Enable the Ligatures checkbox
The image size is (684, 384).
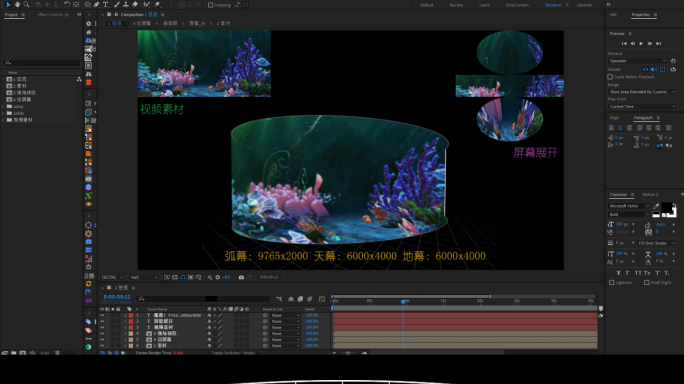coord(612,283)
